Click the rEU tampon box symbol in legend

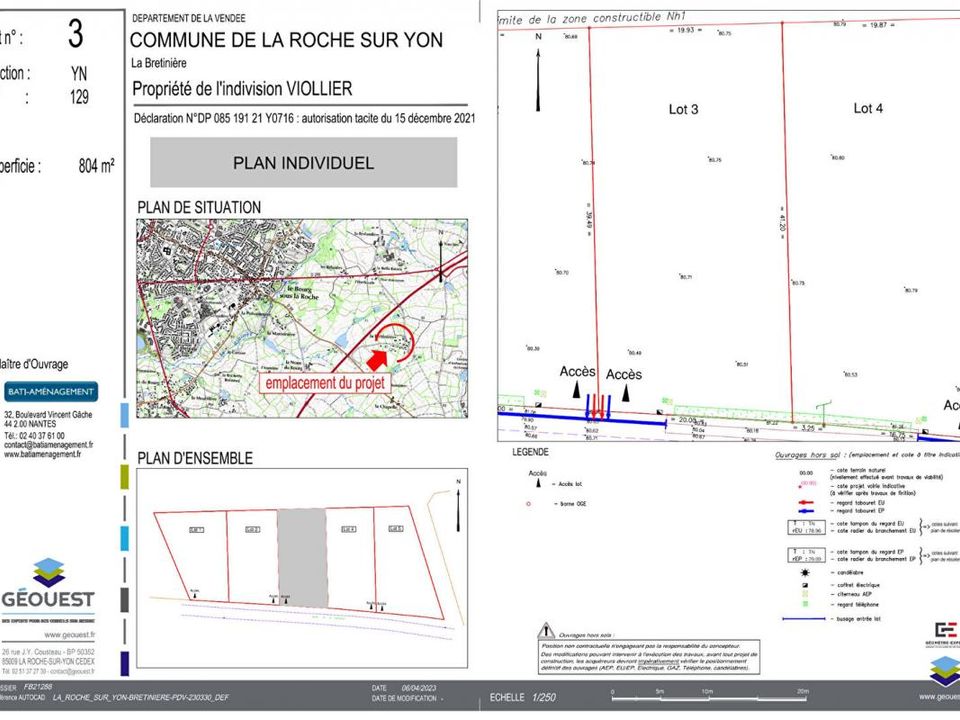pos(806,527)
